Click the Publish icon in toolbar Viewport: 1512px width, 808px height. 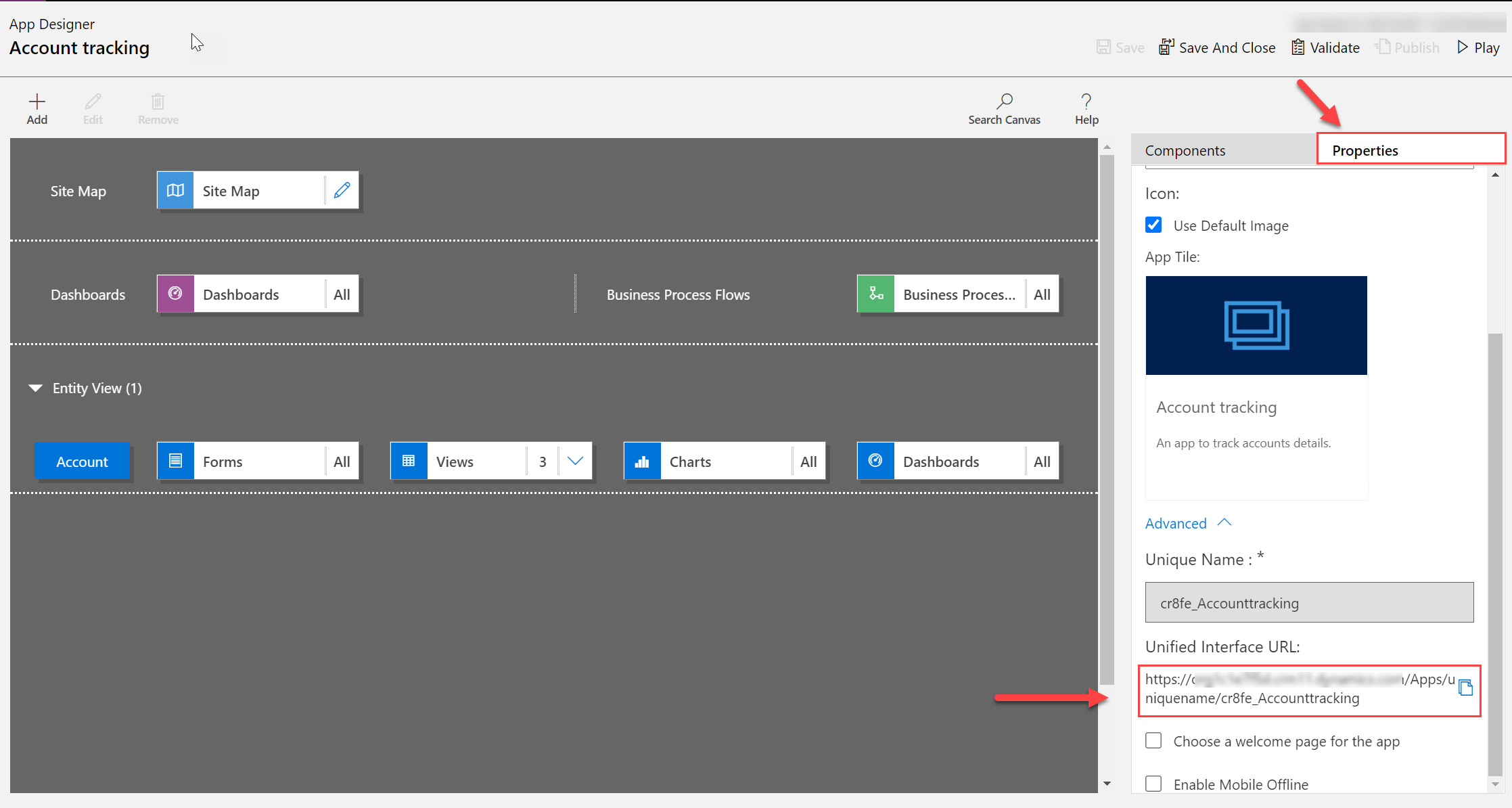tap(1407, 47)
